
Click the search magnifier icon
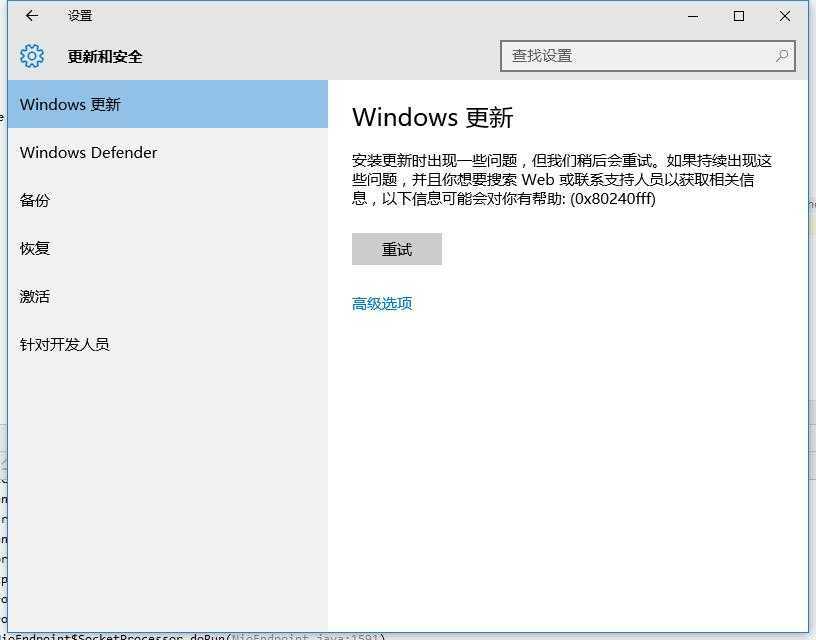click(782, 56)
